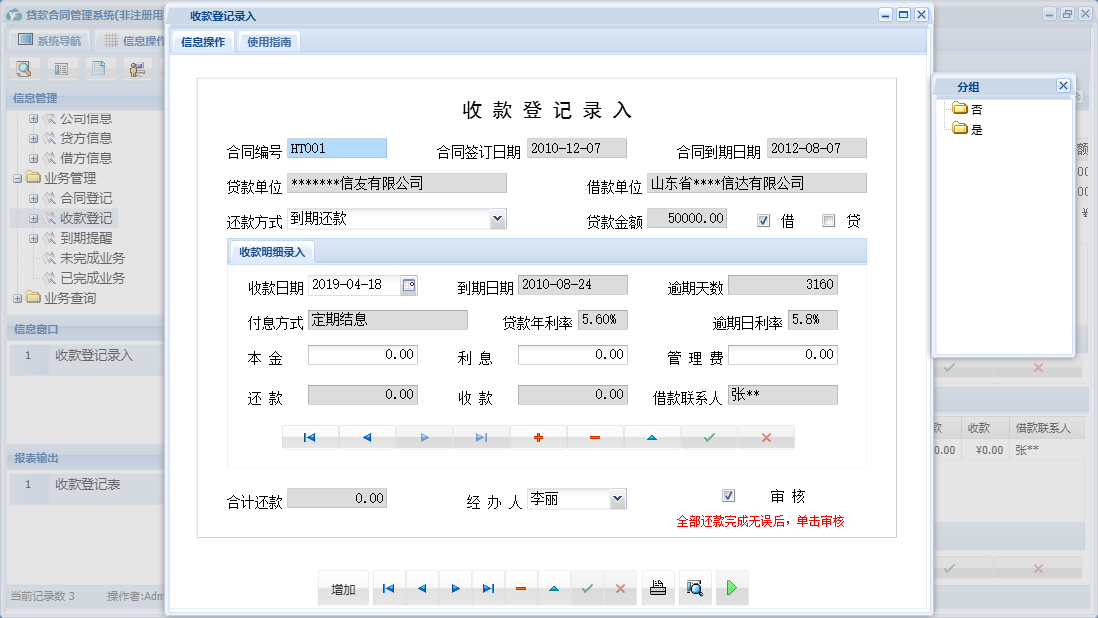Image resolution: width=1098 pixels, height=618 pixels.
Task: Click the print icon in the bottom toolbar
Action: [x=658, y=588]
